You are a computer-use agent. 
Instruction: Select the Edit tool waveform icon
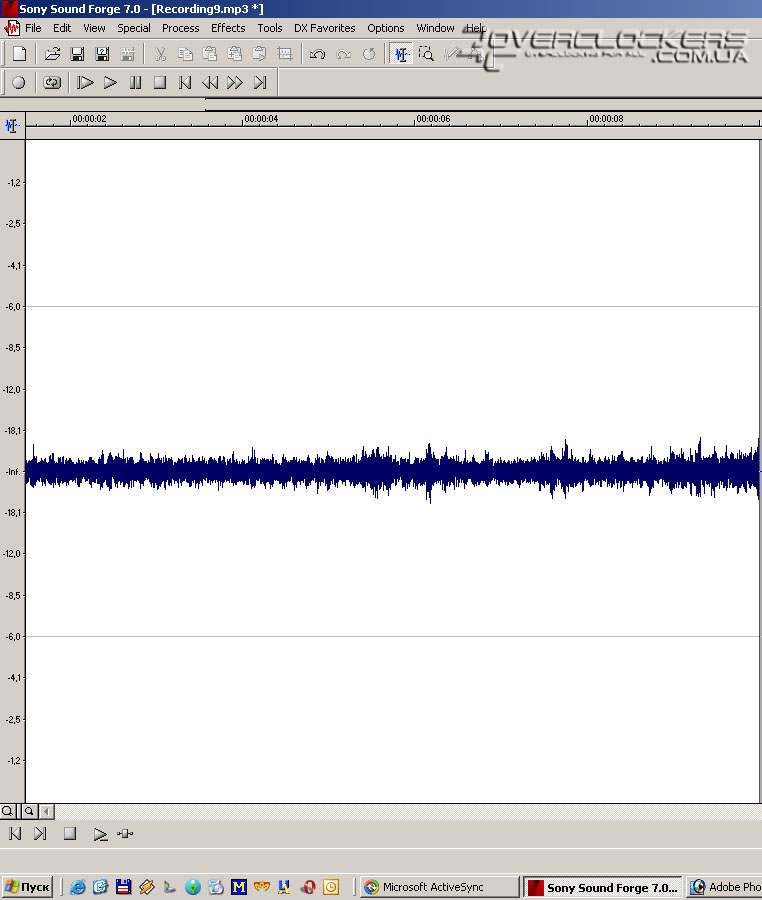(x=401, y=55)
